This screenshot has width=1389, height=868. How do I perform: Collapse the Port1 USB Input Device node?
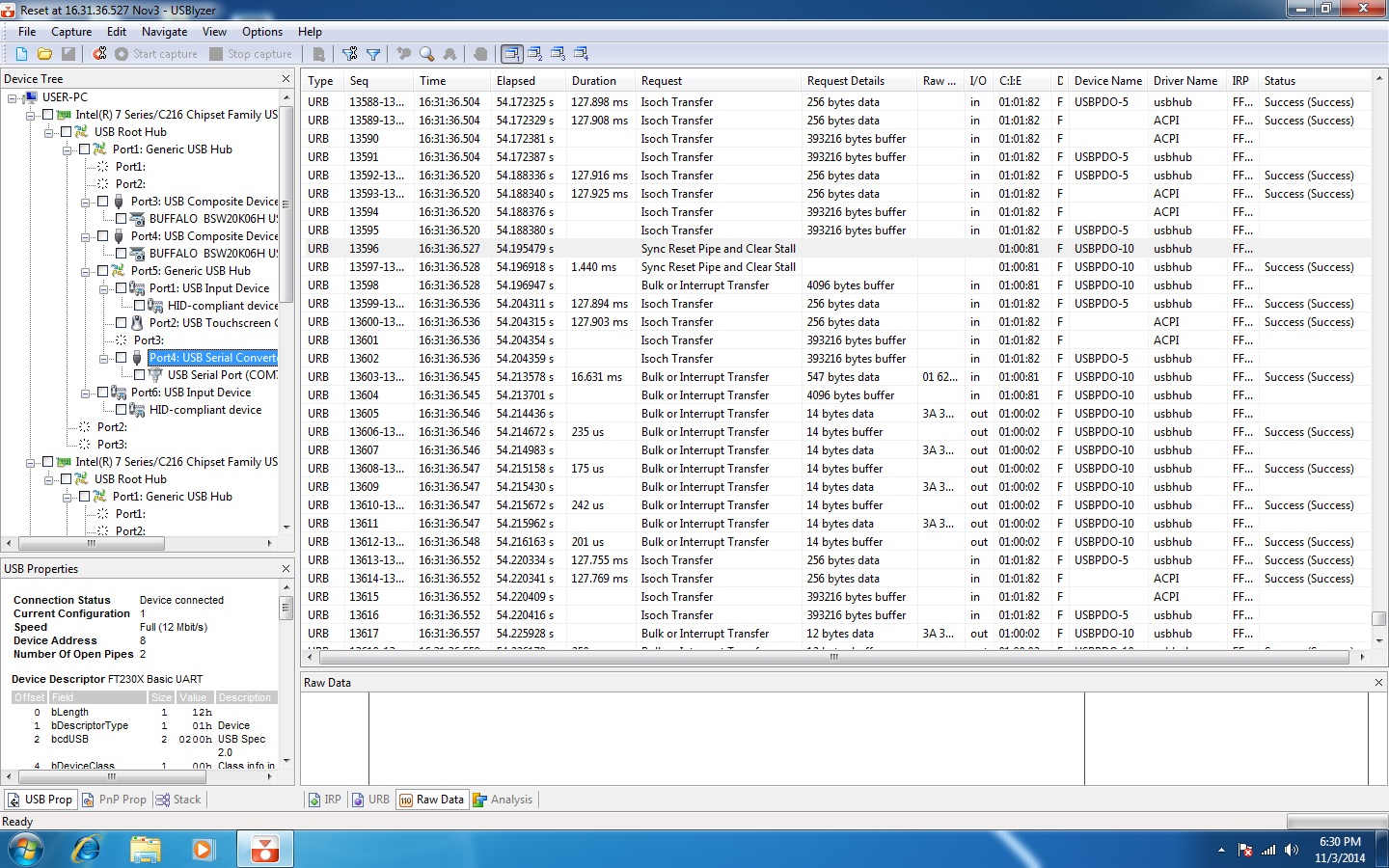pyautogui.click(x=104, y=288)
